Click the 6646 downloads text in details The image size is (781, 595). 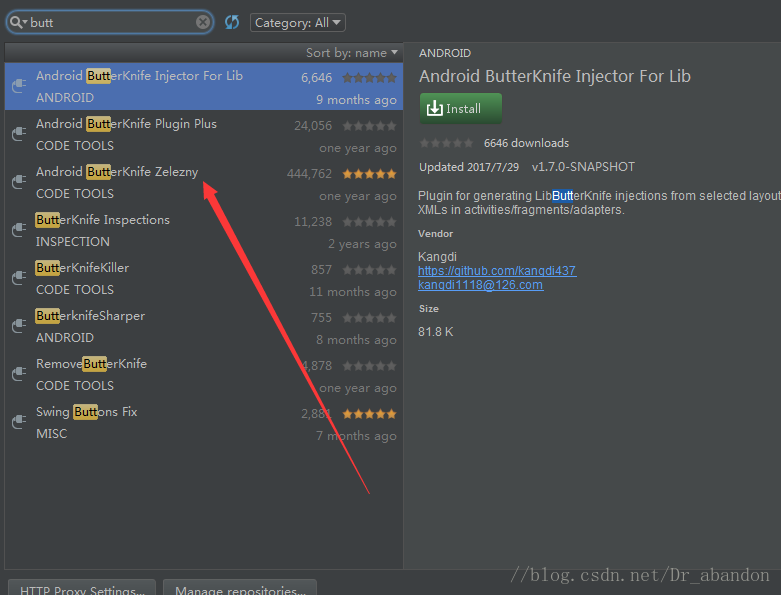point(526,143)
